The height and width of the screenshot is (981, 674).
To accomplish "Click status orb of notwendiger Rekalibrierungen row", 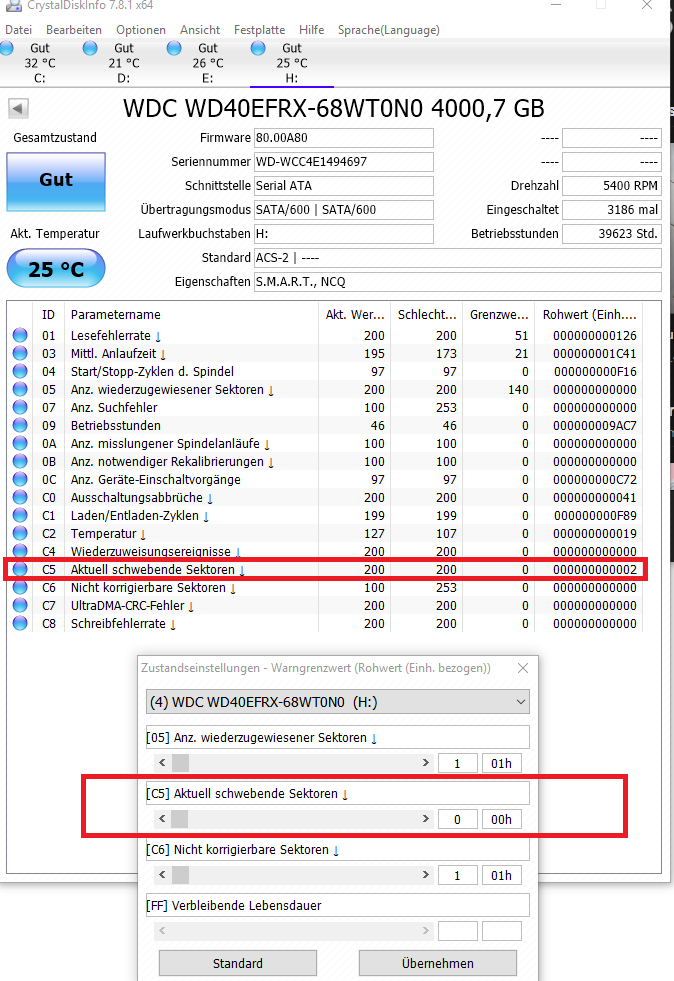I will [x=20, y=462].
